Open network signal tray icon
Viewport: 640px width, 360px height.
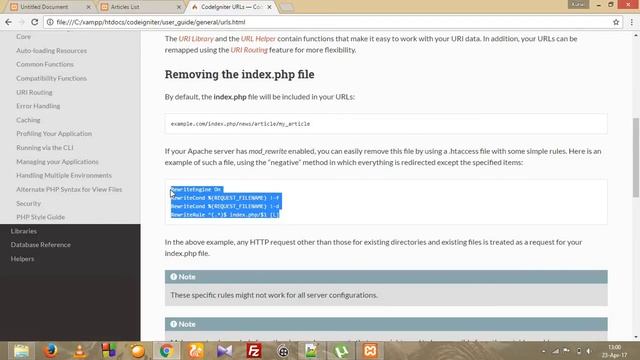(556, 351)
